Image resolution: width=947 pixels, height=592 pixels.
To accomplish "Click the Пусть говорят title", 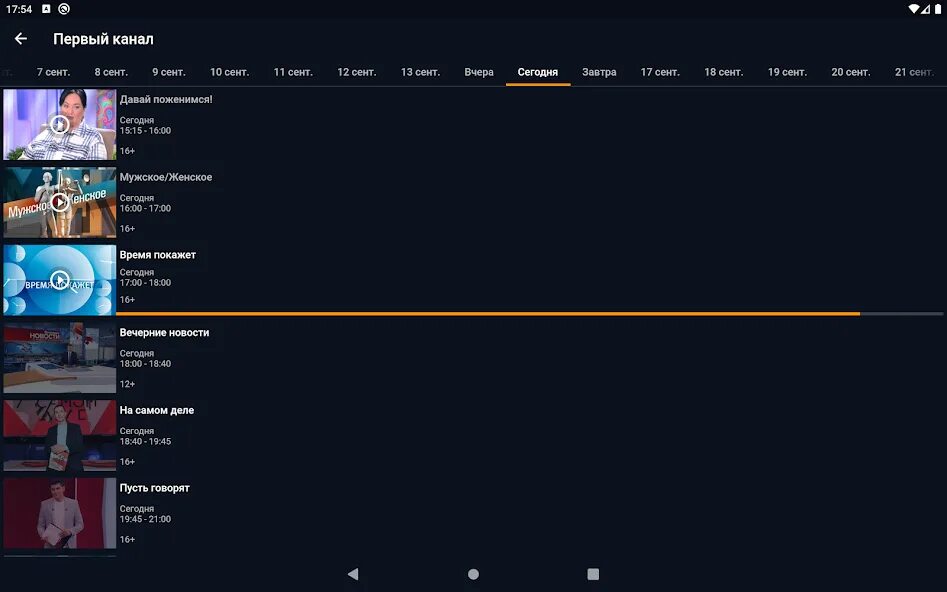I will 155,488.
